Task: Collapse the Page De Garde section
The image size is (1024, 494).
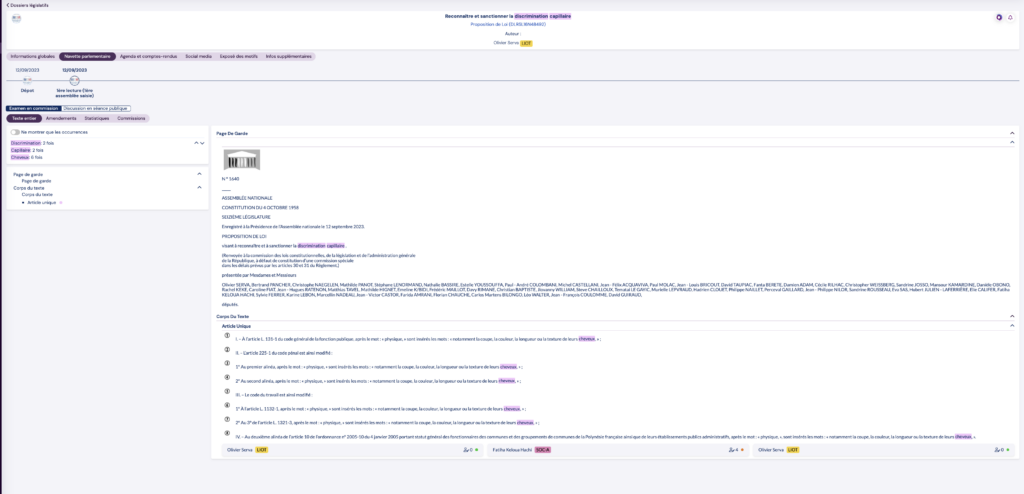Action: tap(1012, 133)
